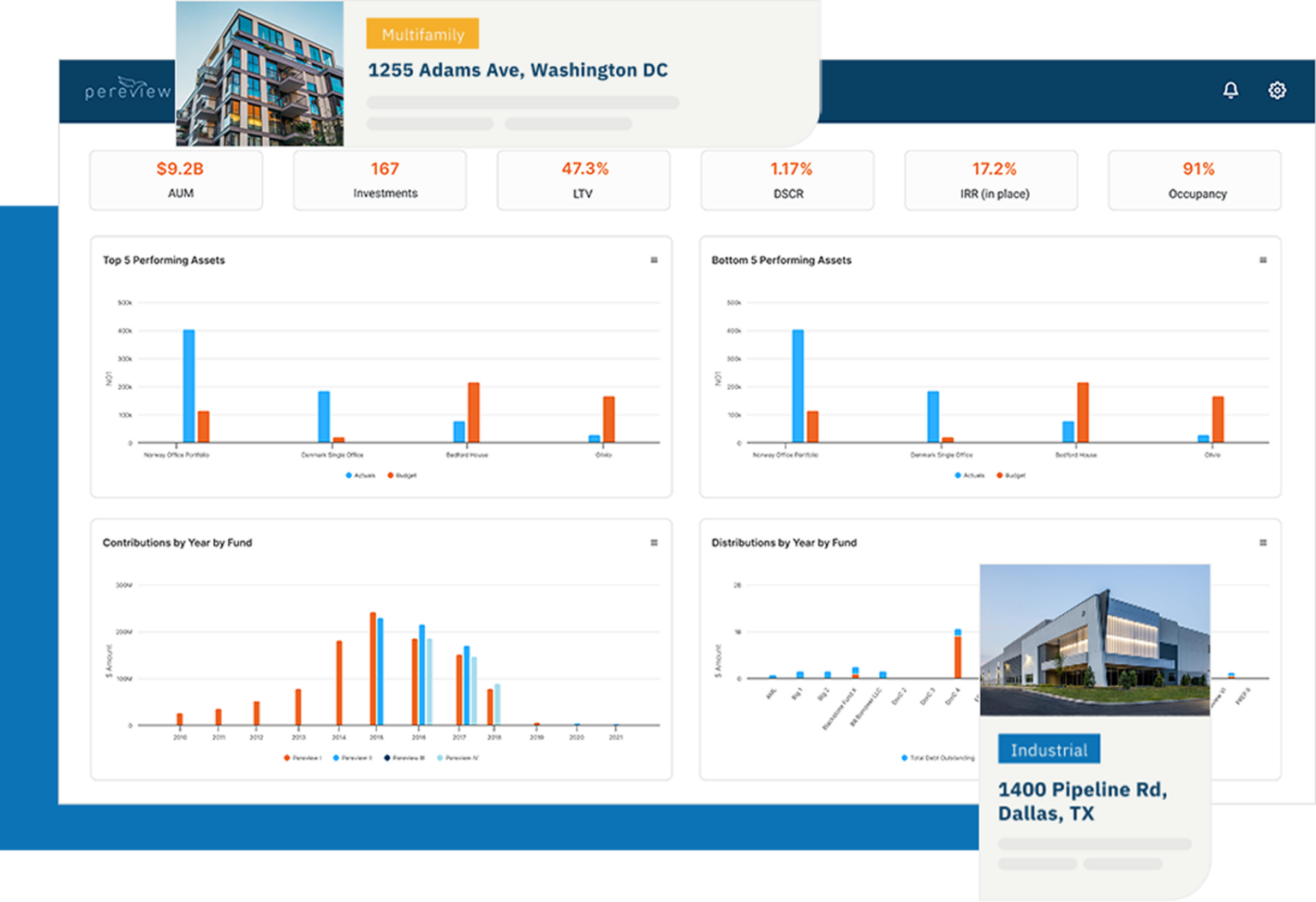Select the $9.2B AUM card
Image resolution: width=1316 pixels, height=902 pixels.
(x=176, y=180)
